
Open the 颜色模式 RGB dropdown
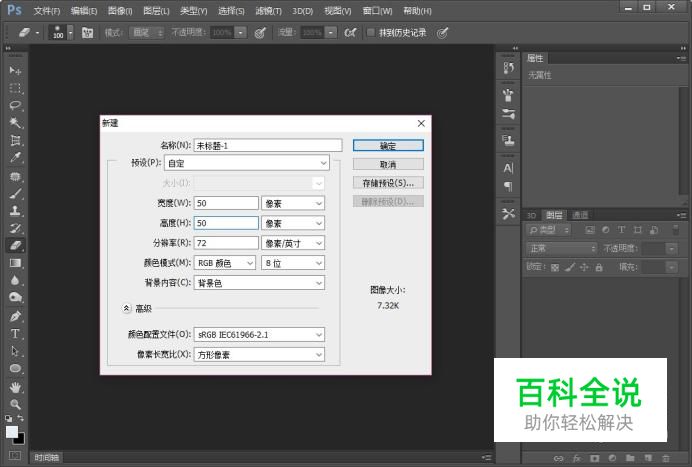tap(226, 263)
